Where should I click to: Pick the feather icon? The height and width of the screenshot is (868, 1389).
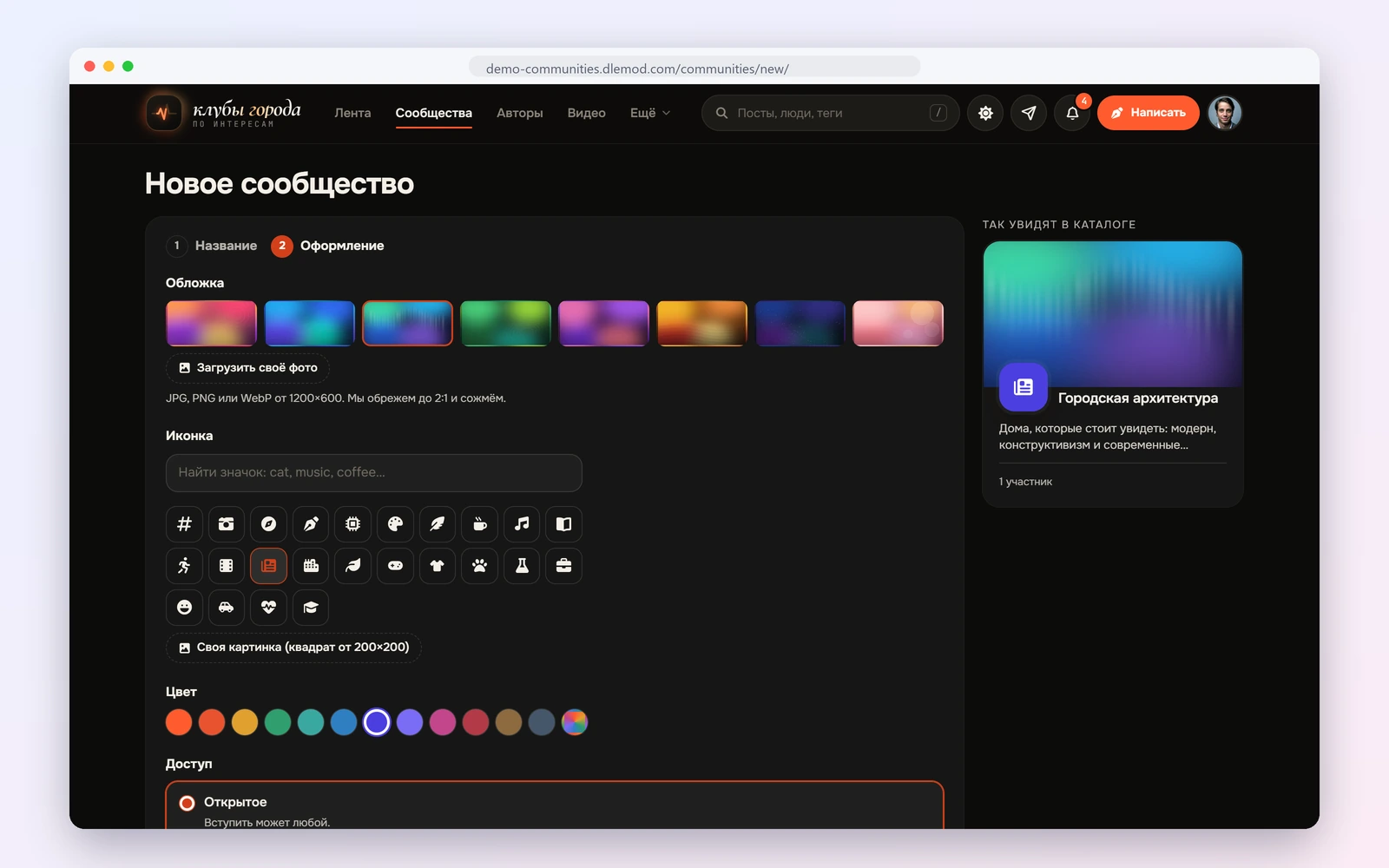click(x=438, y=524)
